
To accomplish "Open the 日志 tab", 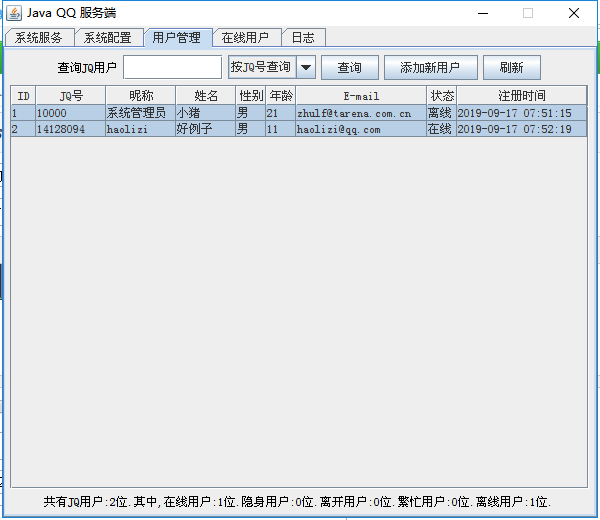I will tap(303, 37).
